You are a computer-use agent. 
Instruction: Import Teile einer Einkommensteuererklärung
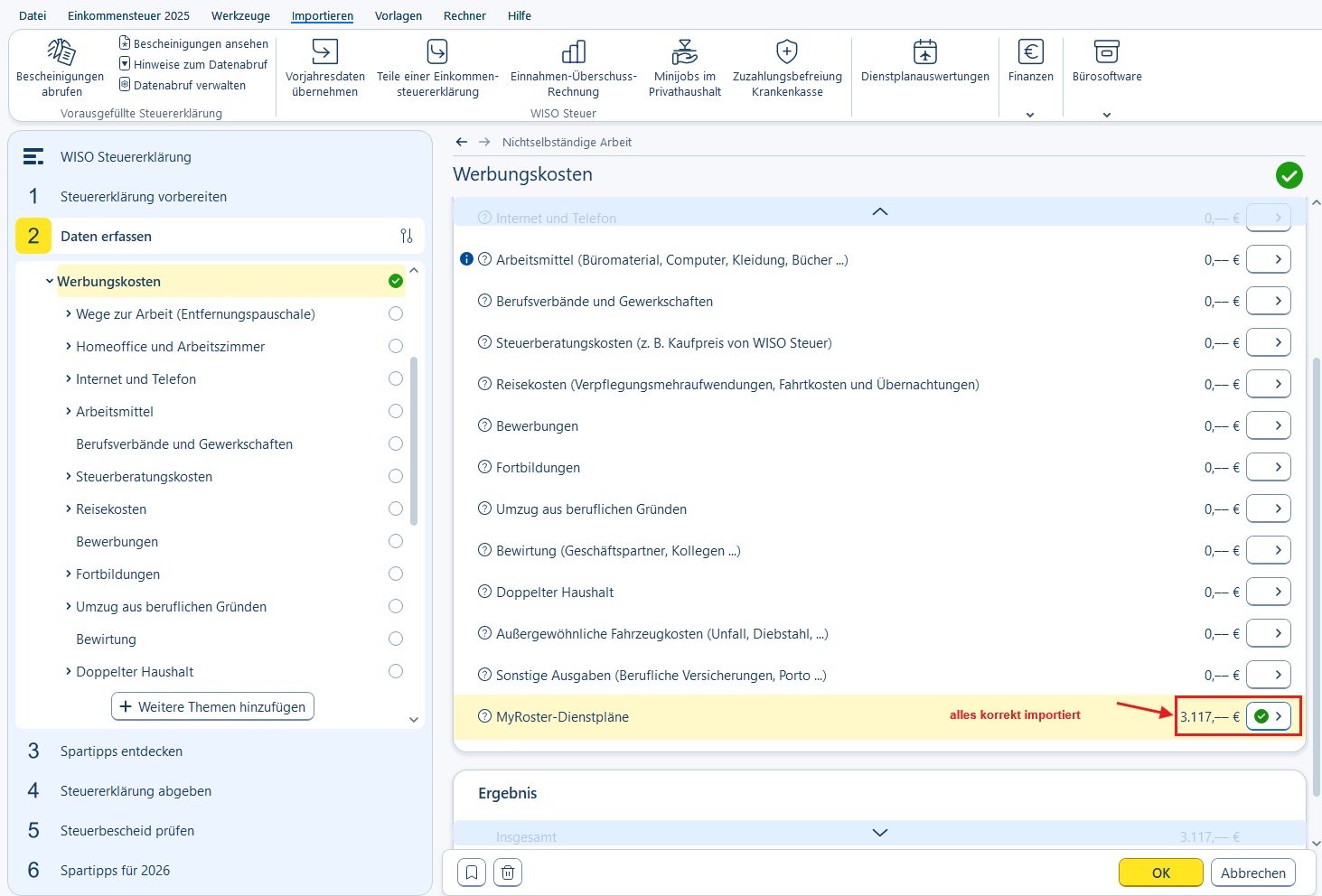(437, 68)
